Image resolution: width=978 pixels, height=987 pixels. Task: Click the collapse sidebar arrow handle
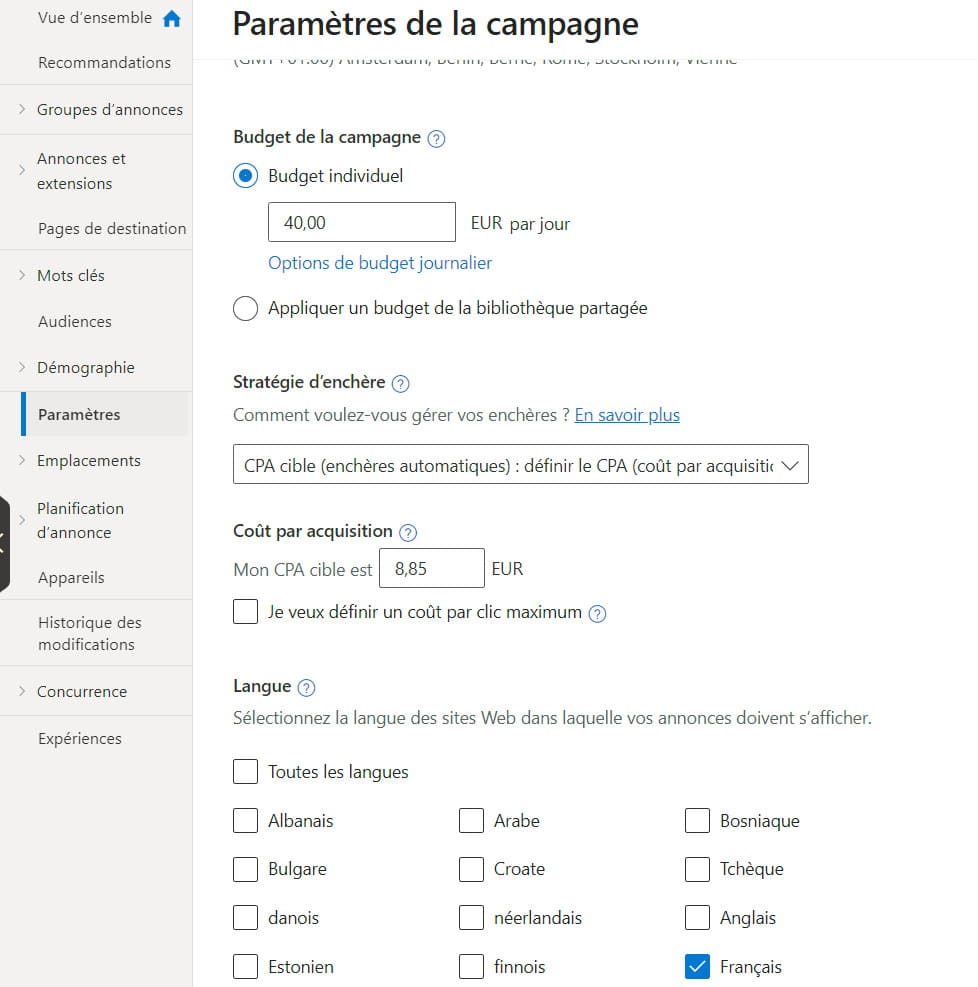[x=4, y=544]
